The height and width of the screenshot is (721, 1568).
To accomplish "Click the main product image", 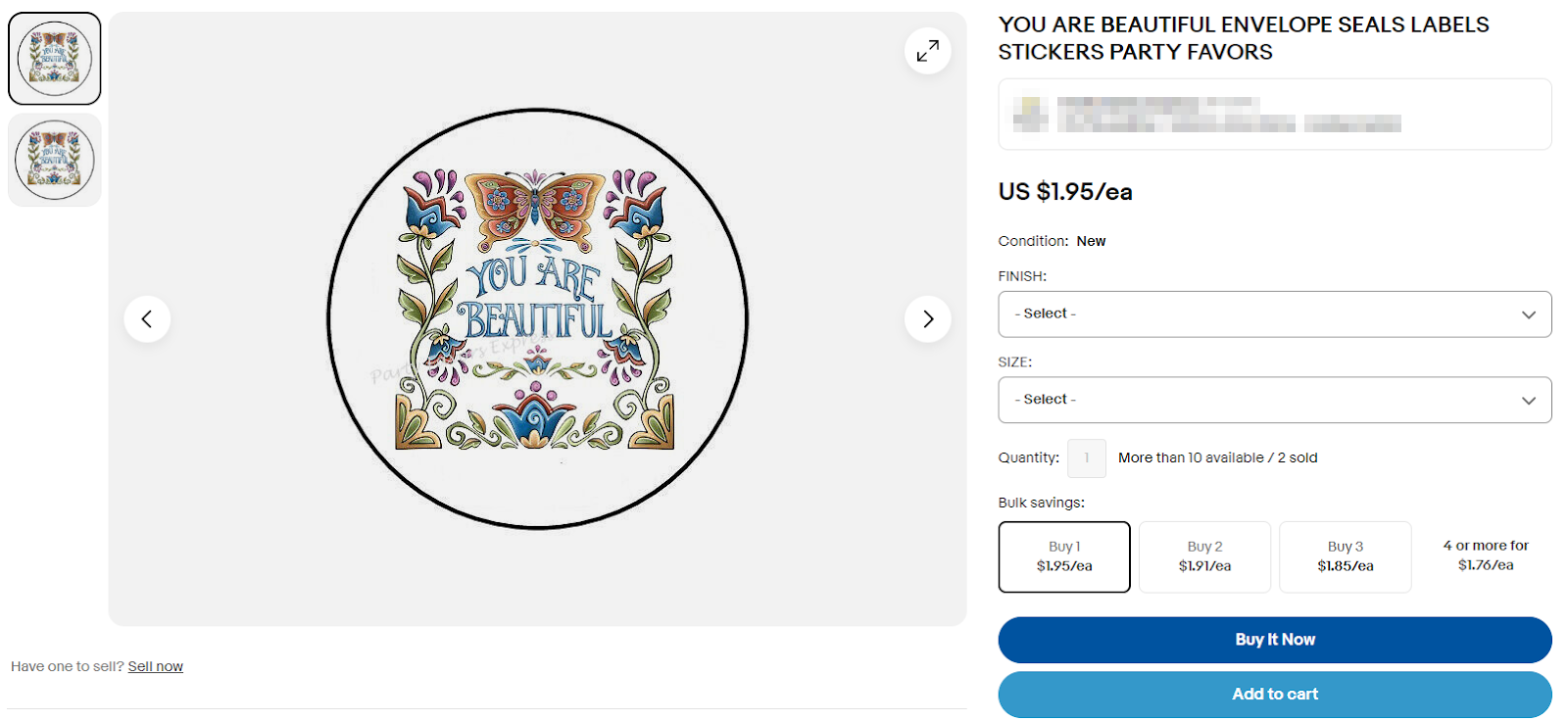I will tap(537, 318).
